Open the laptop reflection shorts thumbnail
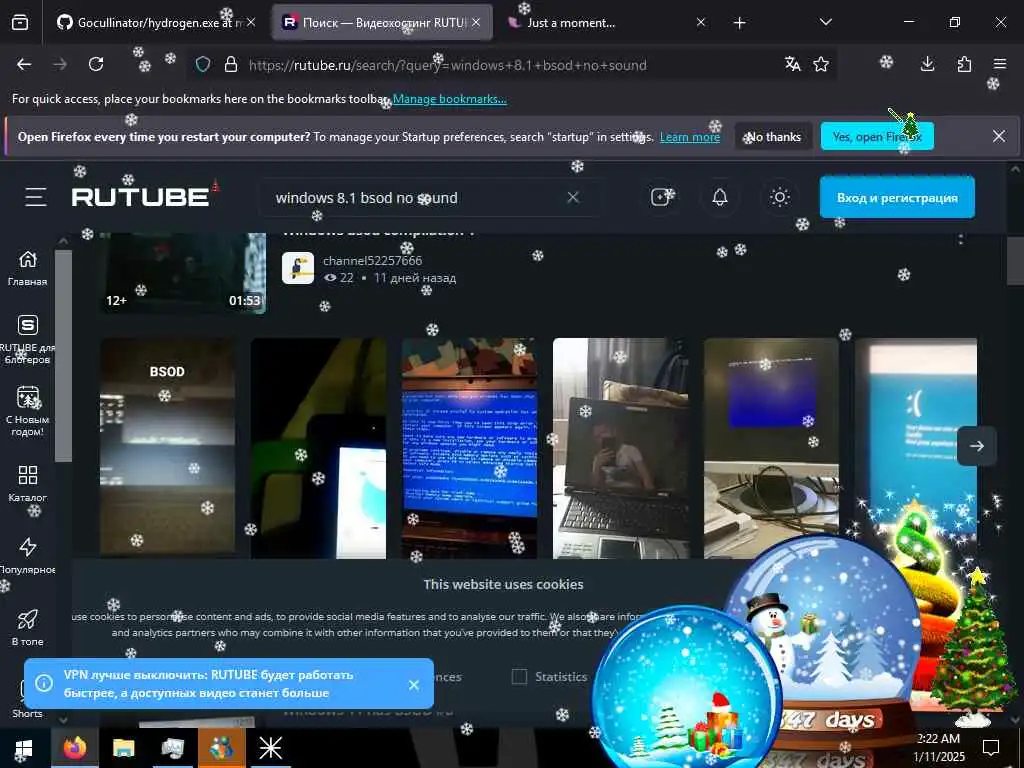Viewport: 1024px width, 768px height. [x=620, y=448]
